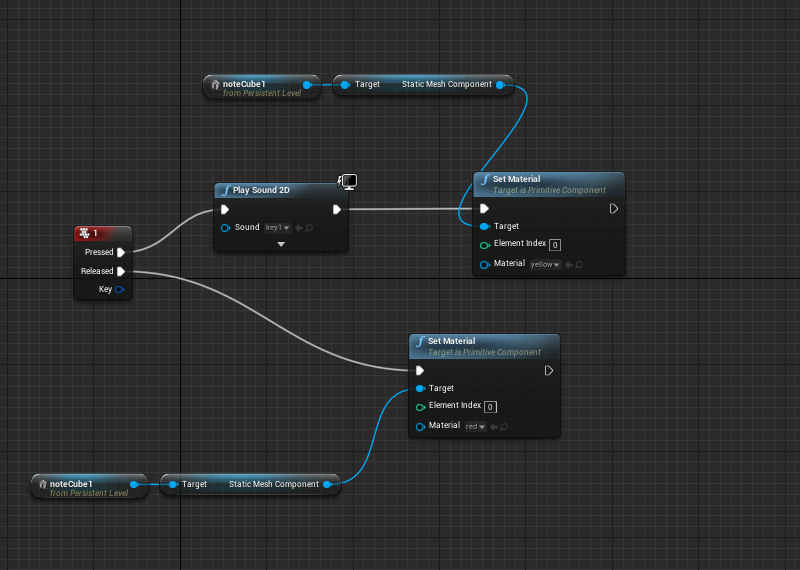800x570 pixels.
Task: Open the red Material dropdown
Action: [476, 427]
